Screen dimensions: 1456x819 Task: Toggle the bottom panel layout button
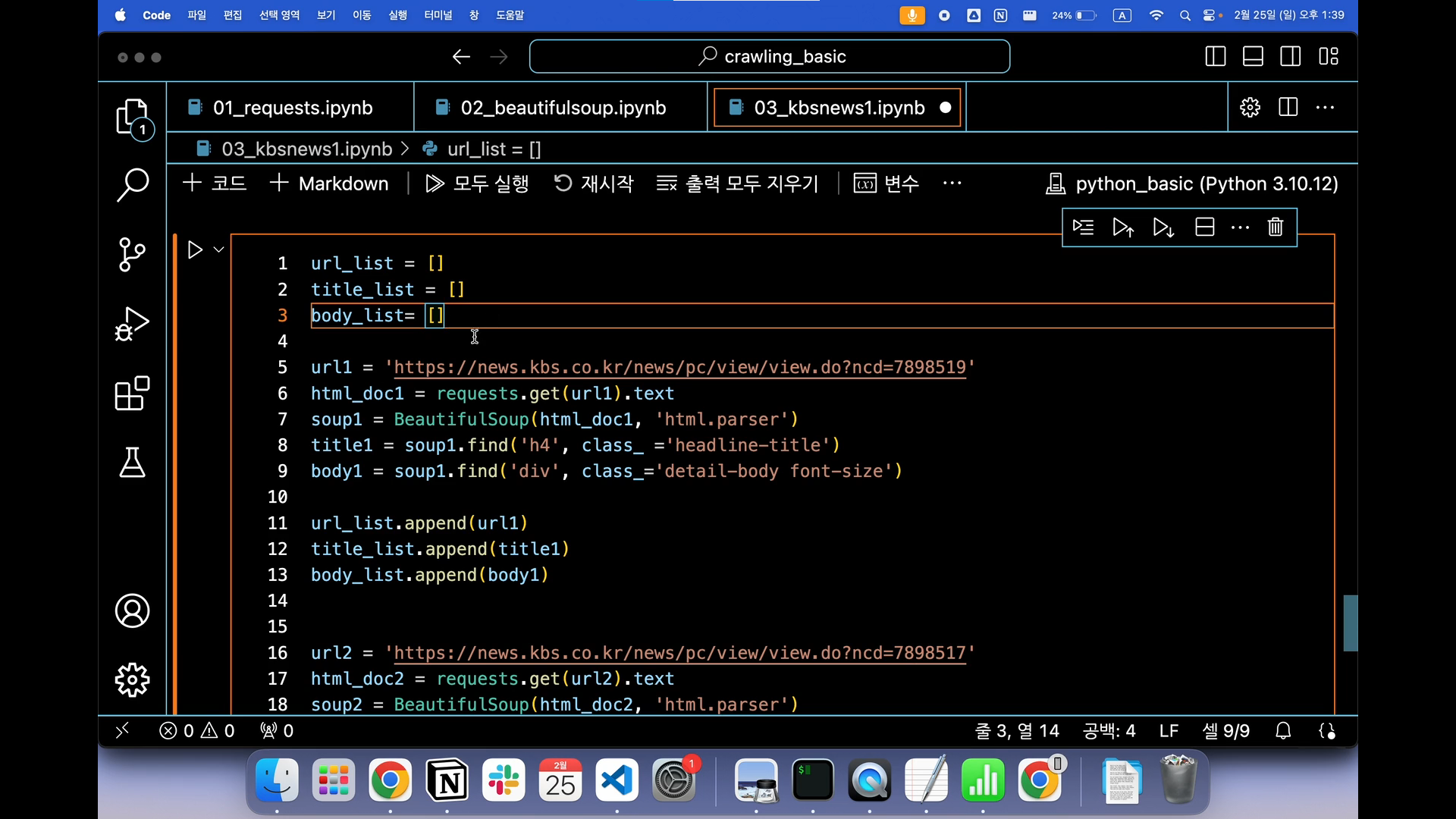(1253, 56)
